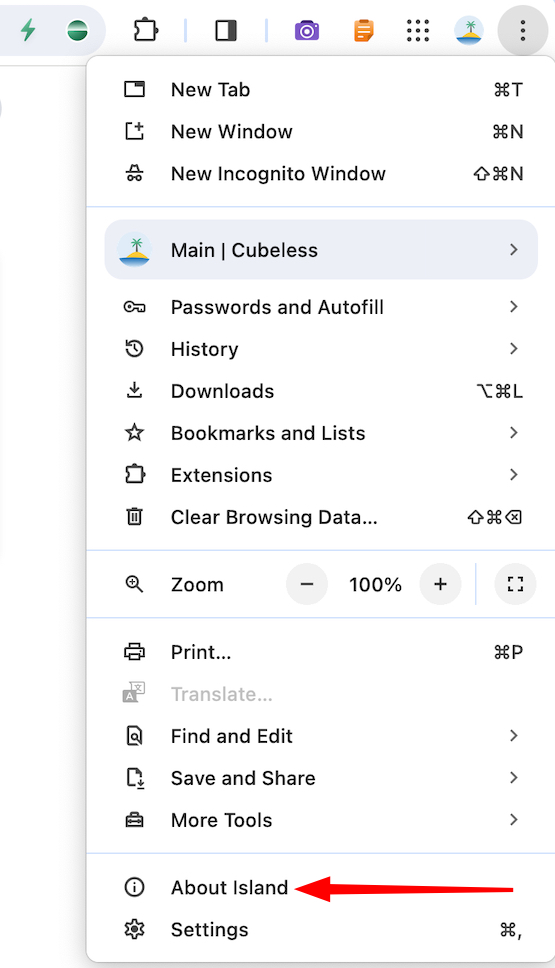Expand the Main | Cubeless profile submenu
Viewport: 555px width, 968px height.
click(x=321, y=250)
